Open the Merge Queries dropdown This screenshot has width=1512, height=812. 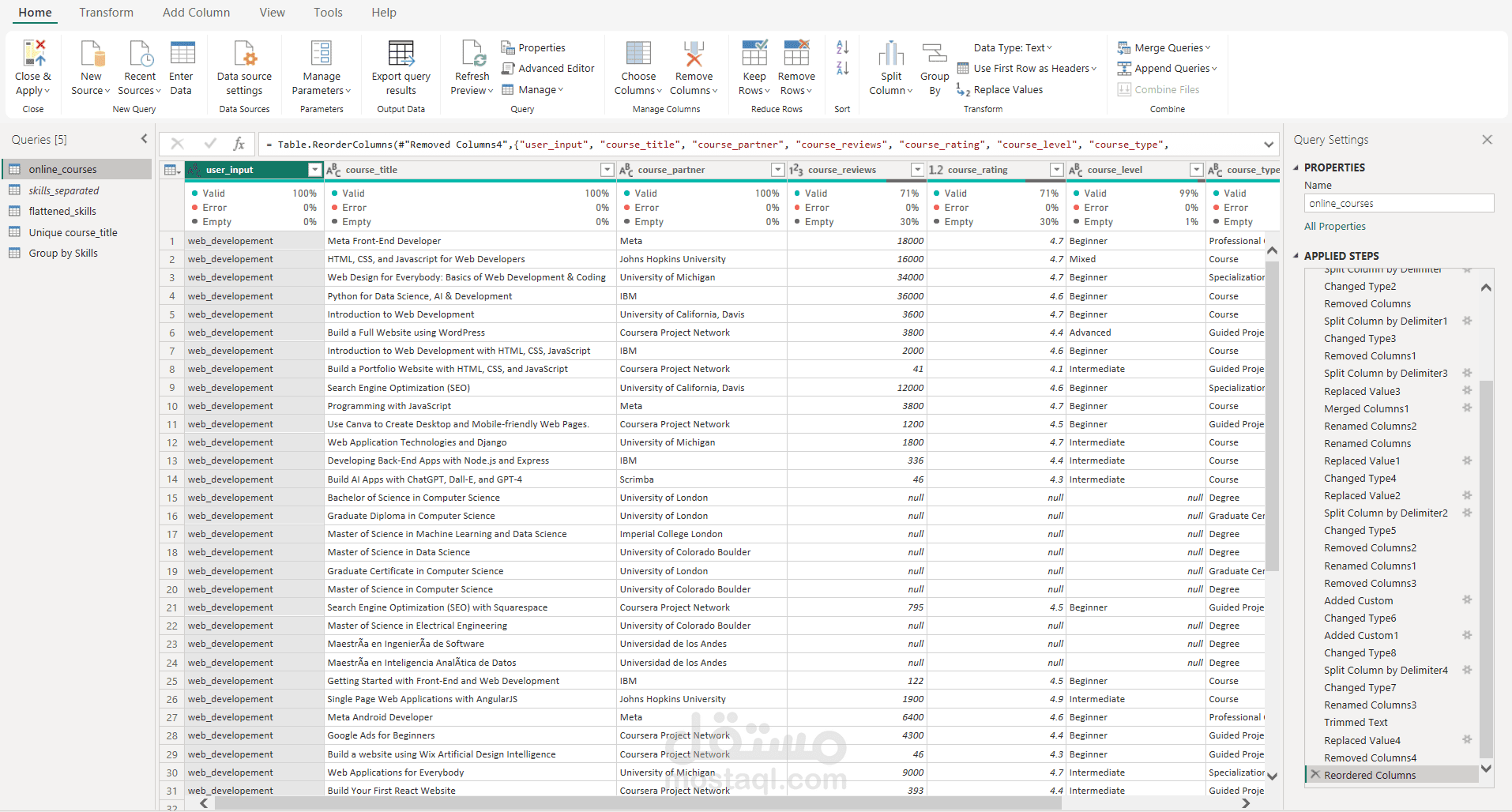click(x=1164, y=47)
